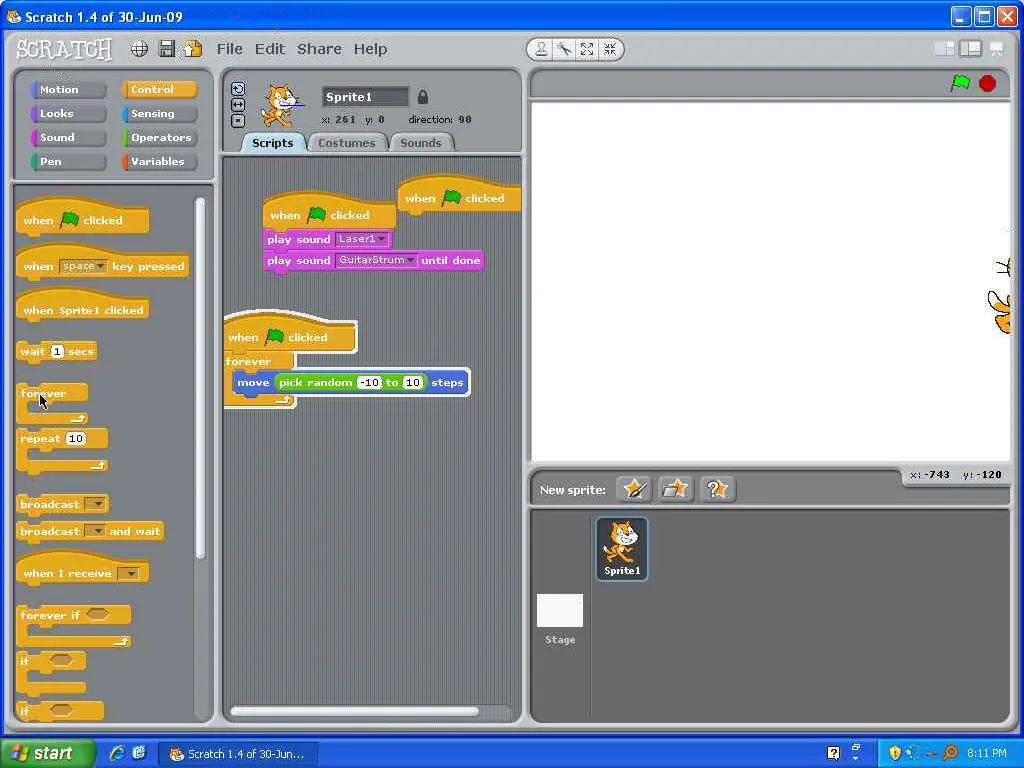The width and height of the screenshot is (1024, 768).
Task: Select the Shrink sprite tool
Action: pos(610,49)
